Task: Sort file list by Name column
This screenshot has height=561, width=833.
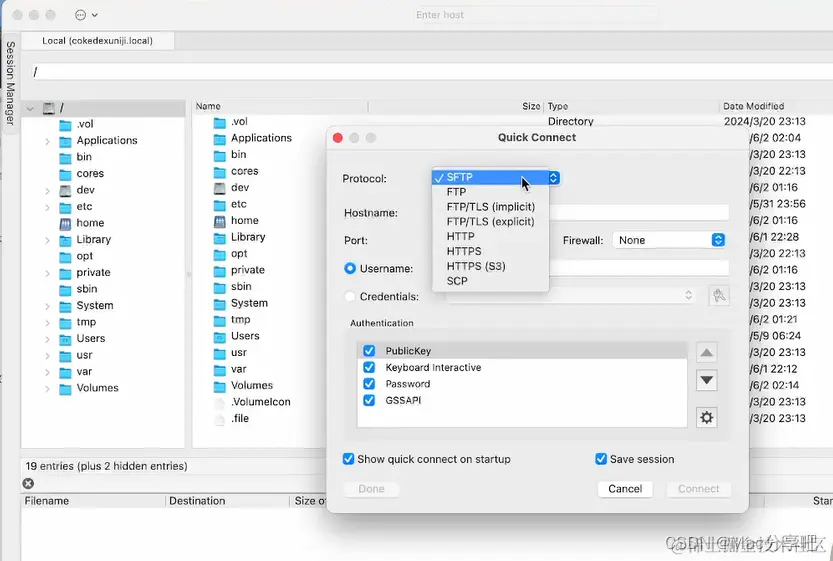Action: pyautogui.click(x=280, y=106)
